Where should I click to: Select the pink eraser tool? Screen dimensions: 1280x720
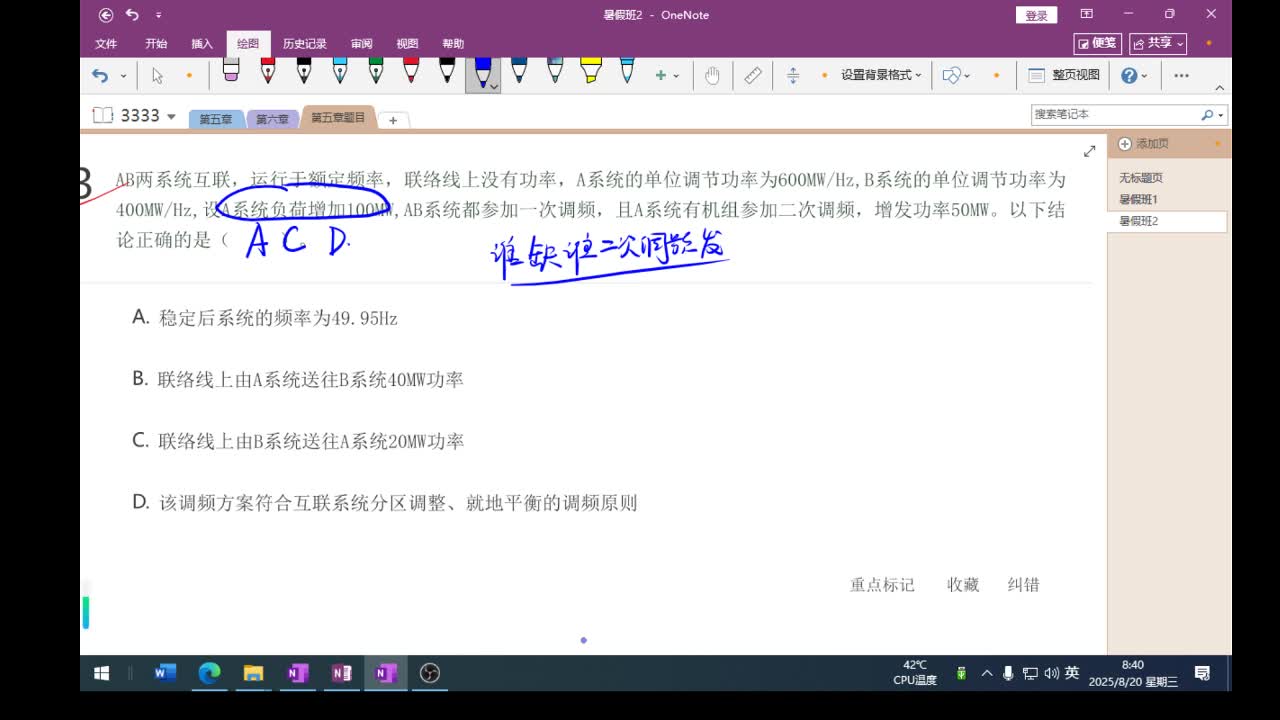coord(231,72)
